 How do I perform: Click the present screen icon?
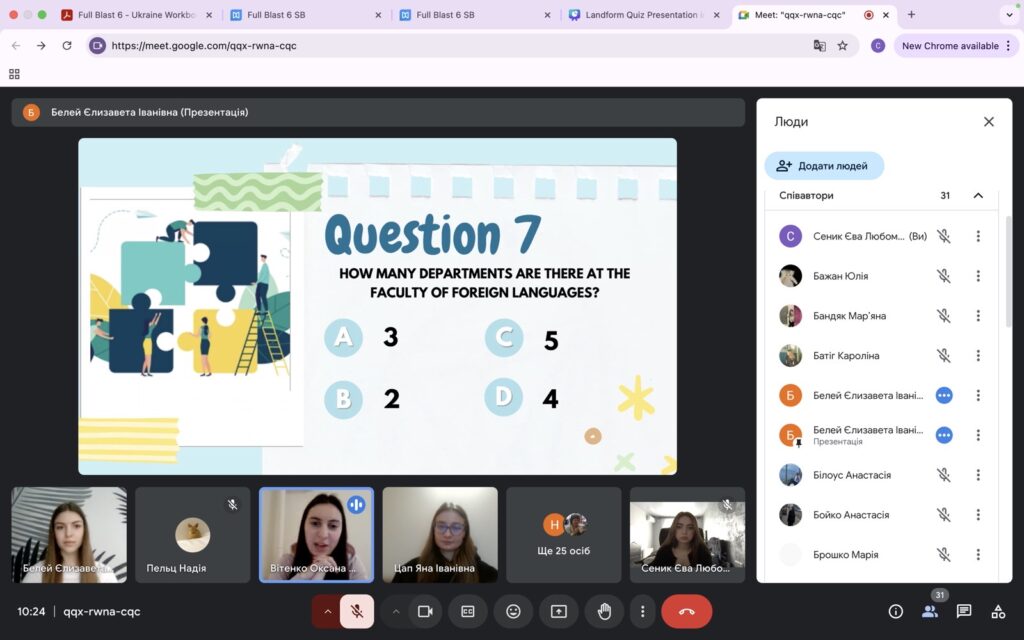pyautogui.click(x=558, y=611)
